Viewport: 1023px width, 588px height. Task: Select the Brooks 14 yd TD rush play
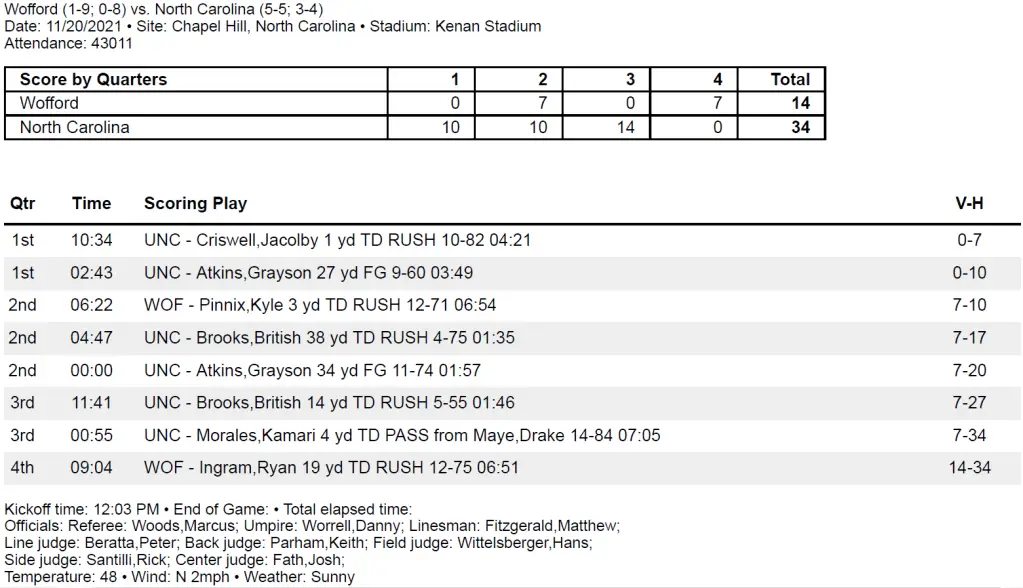point(329,403)
